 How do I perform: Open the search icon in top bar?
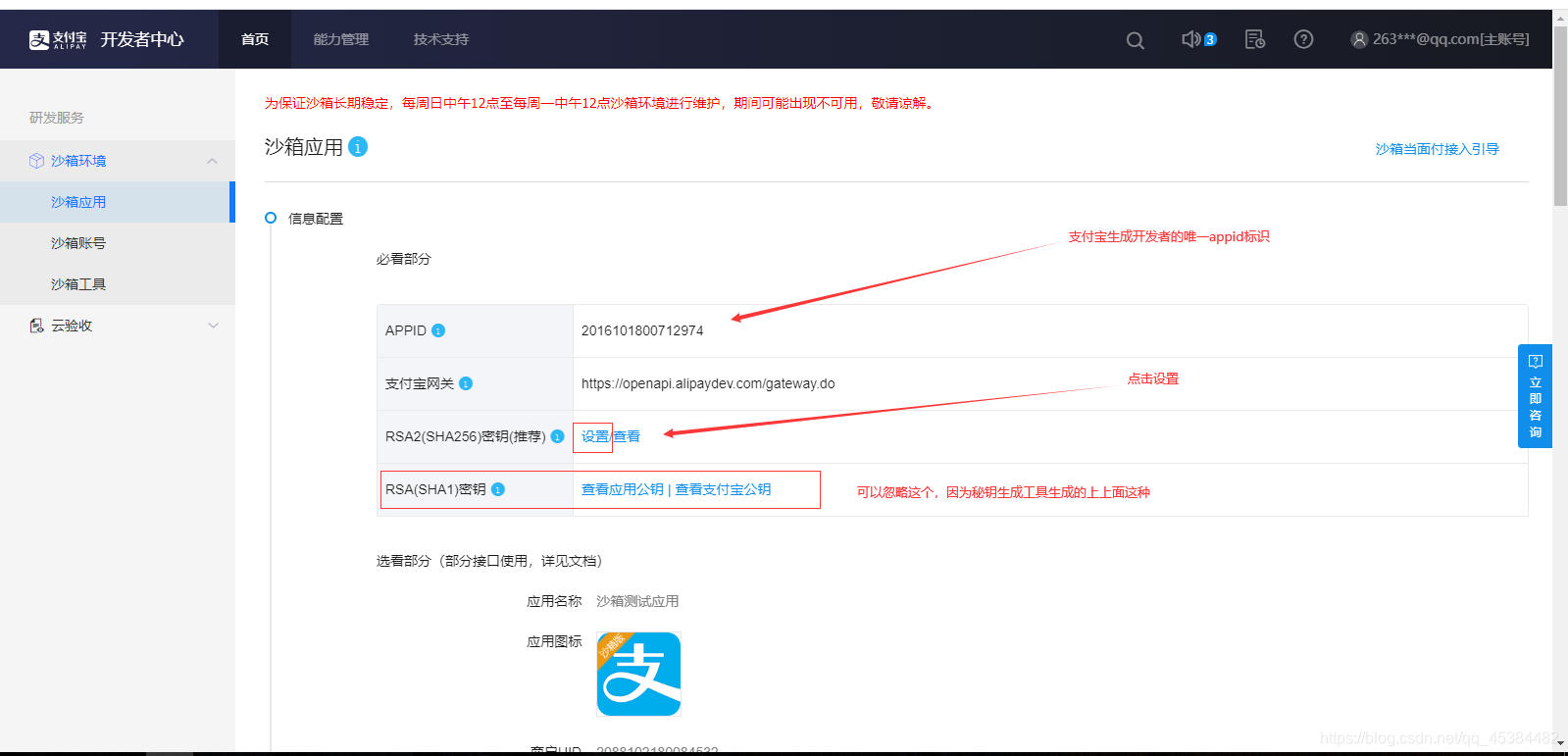click(x=1136, y=40)
